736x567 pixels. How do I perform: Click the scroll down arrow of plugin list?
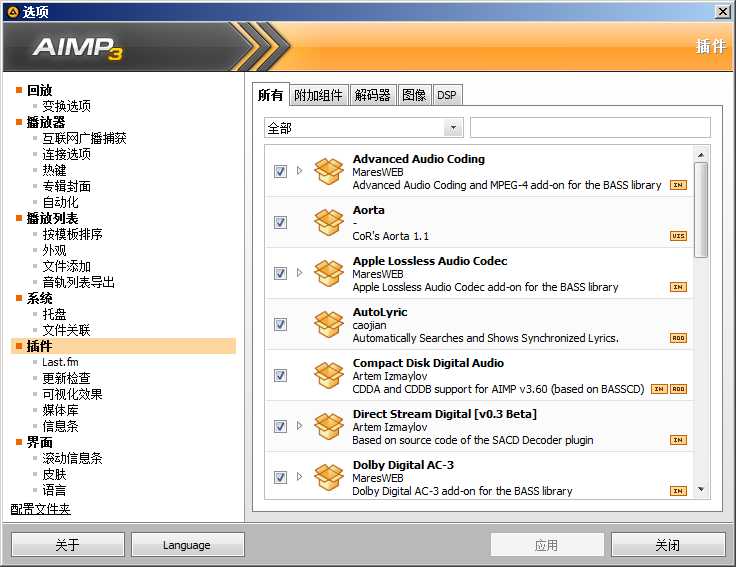coord(701,490)
